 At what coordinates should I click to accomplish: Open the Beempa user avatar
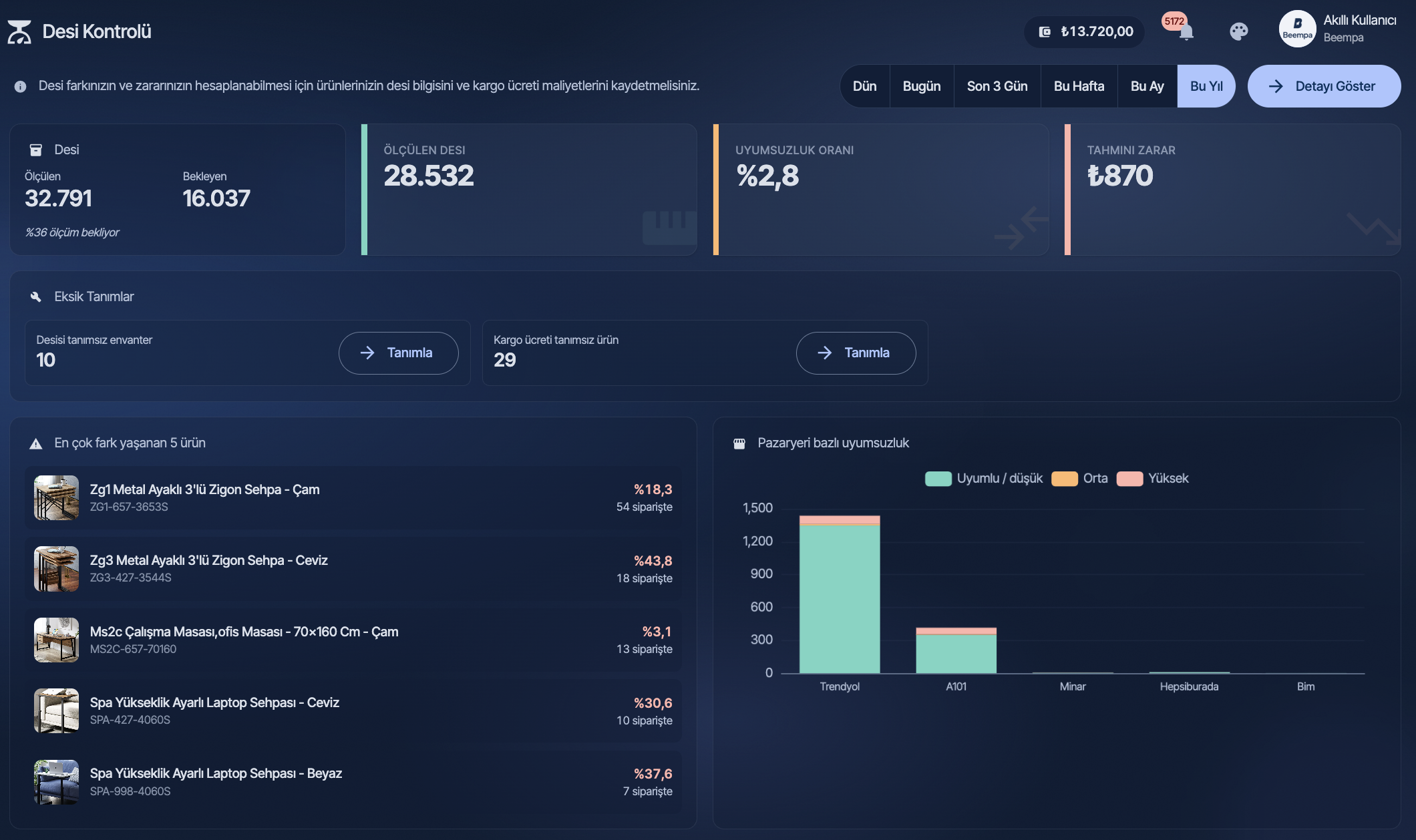1297,29
